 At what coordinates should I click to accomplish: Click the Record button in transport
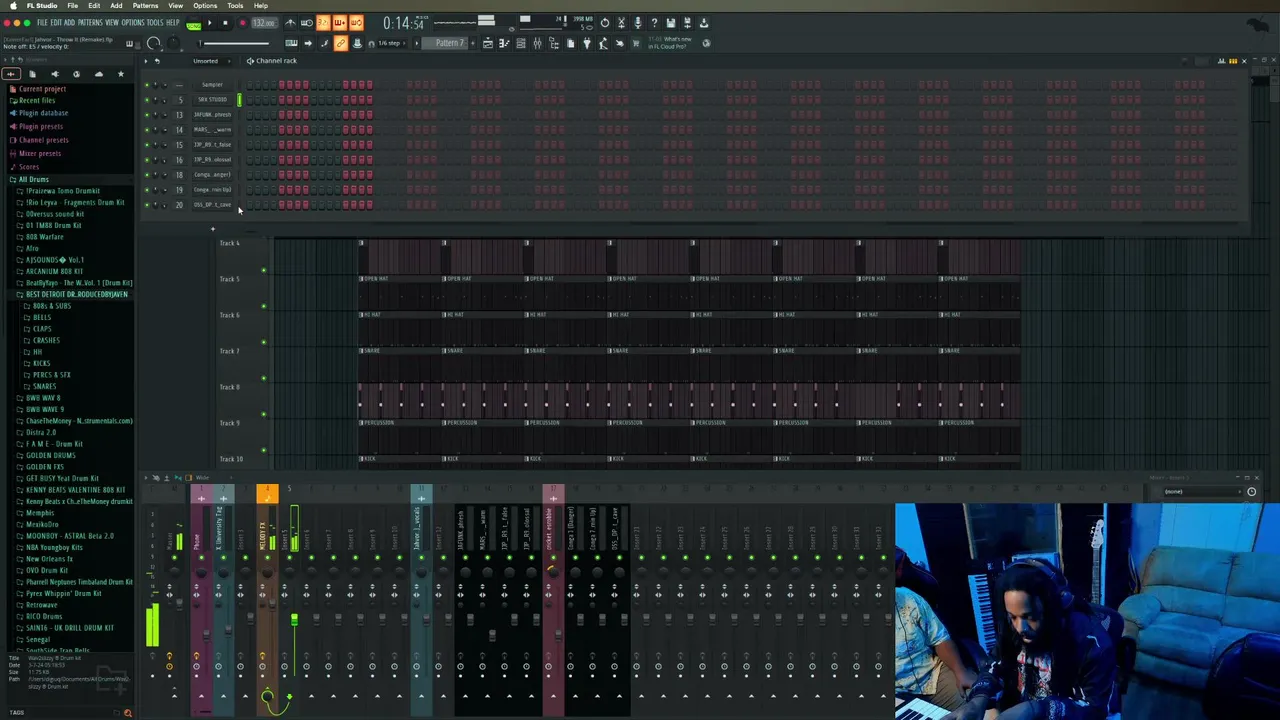coord(242,23)
